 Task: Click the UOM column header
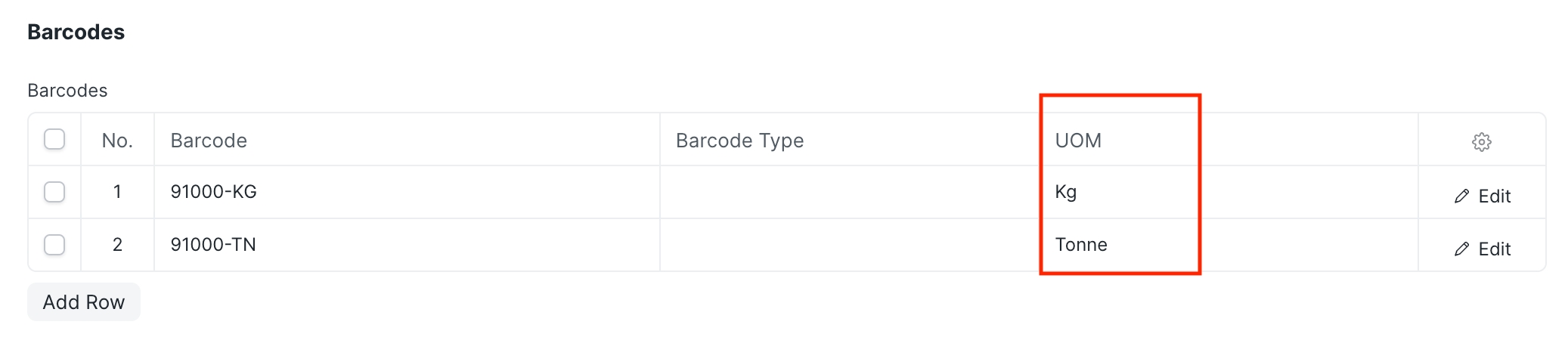(1078, 141)
